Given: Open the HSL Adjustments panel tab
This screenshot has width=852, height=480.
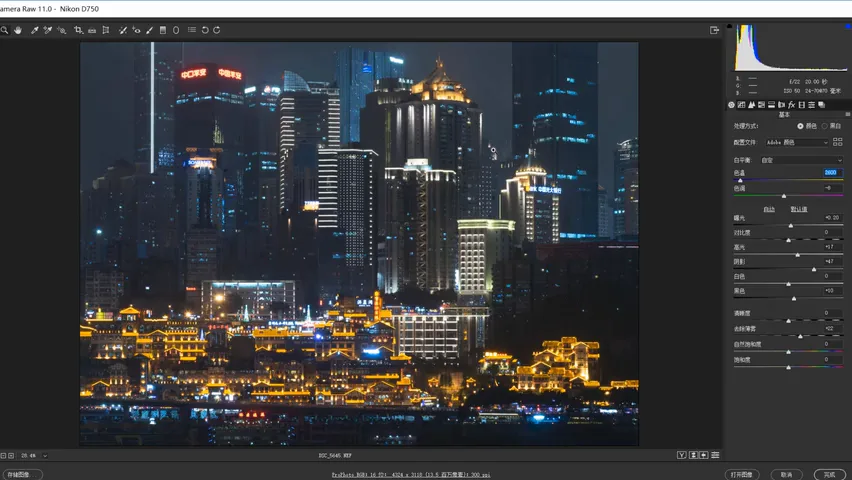Looking at the screenshot, I should point(761,105).
